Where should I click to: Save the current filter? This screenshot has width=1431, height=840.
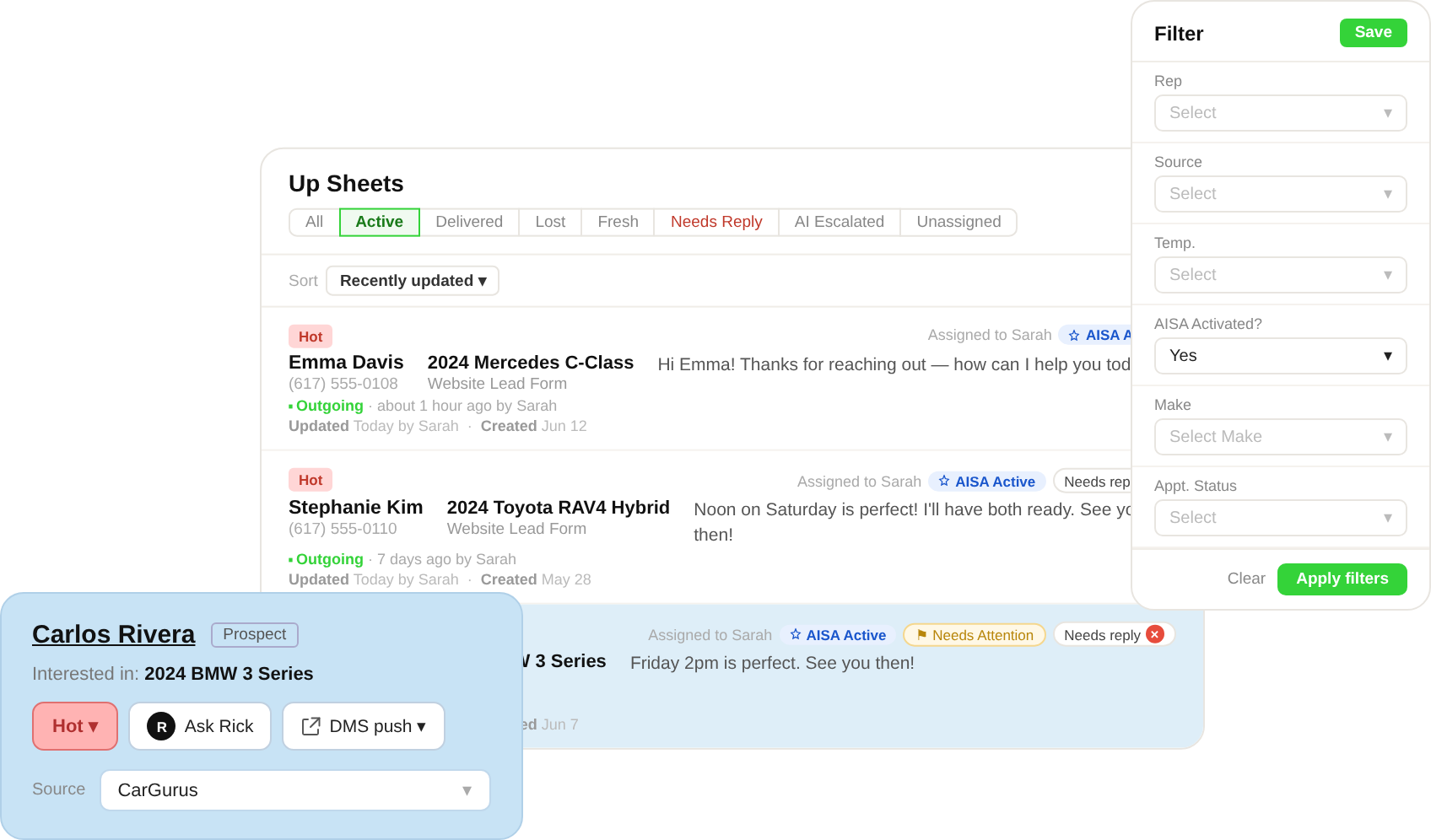1373,33
